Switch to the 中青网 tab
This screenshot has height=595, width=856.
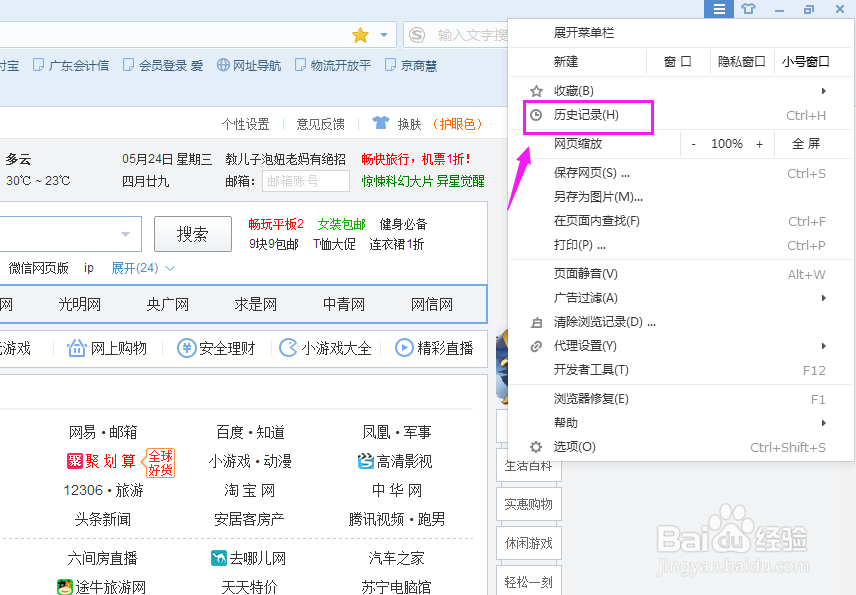[343, 304]
